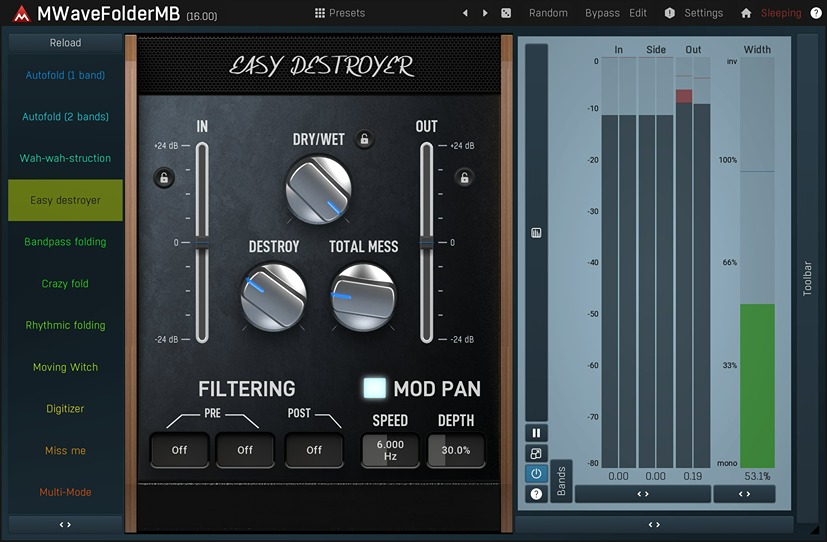Open first PRE filter Off selector

(x=179, y=450)
